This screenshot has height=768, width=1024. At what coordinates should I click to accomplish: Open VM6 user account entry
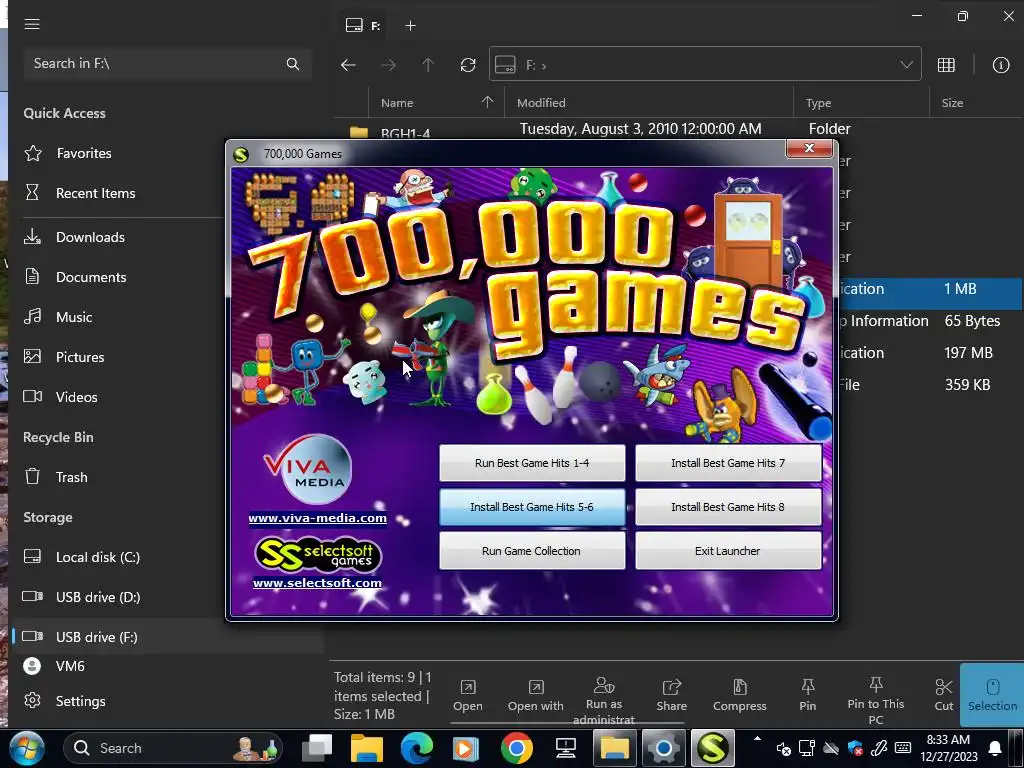(70, 666)
